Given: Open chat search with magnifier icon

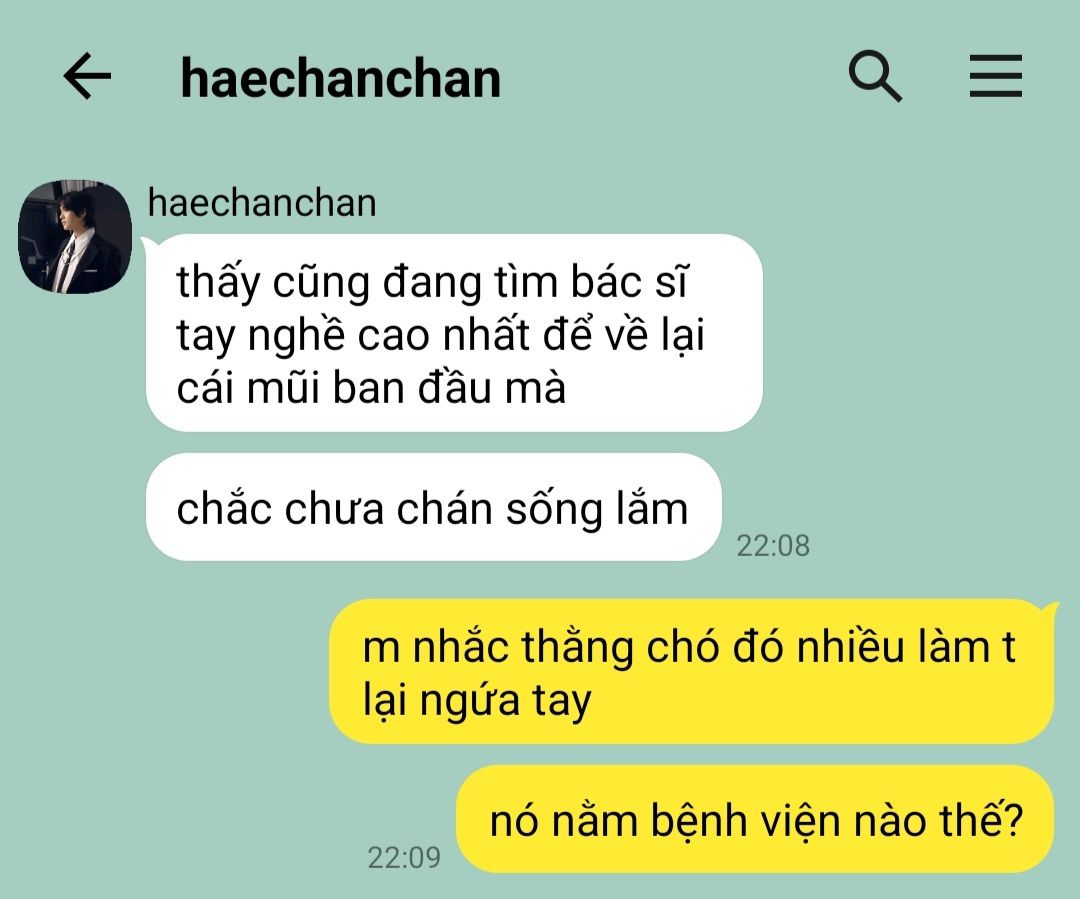Looking at the screenshot, I should point(875,76).
